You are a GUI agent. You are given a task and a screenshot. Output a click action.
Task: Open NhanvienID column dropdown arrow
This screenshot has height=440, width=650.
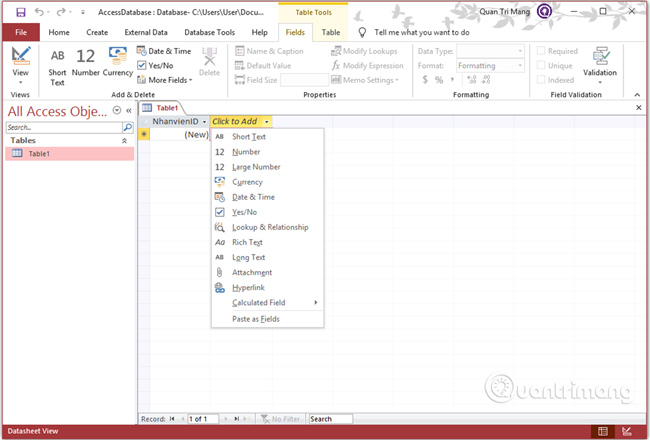pos(204,122)
